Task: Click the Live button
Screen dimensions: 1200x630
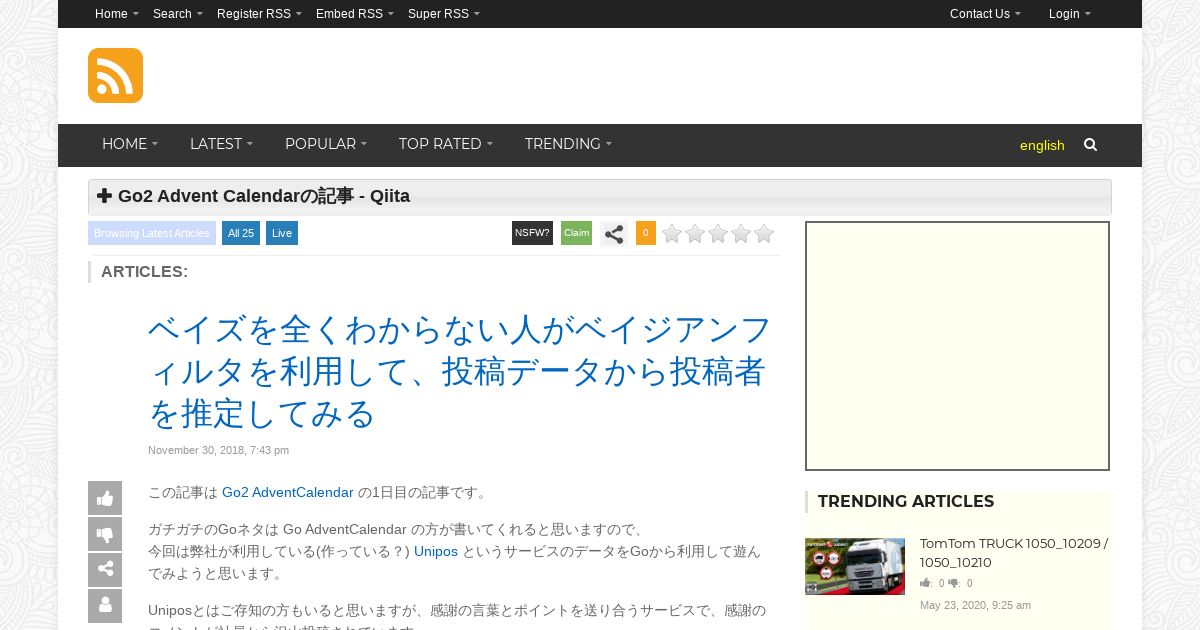Action: (x=282, y=233)
